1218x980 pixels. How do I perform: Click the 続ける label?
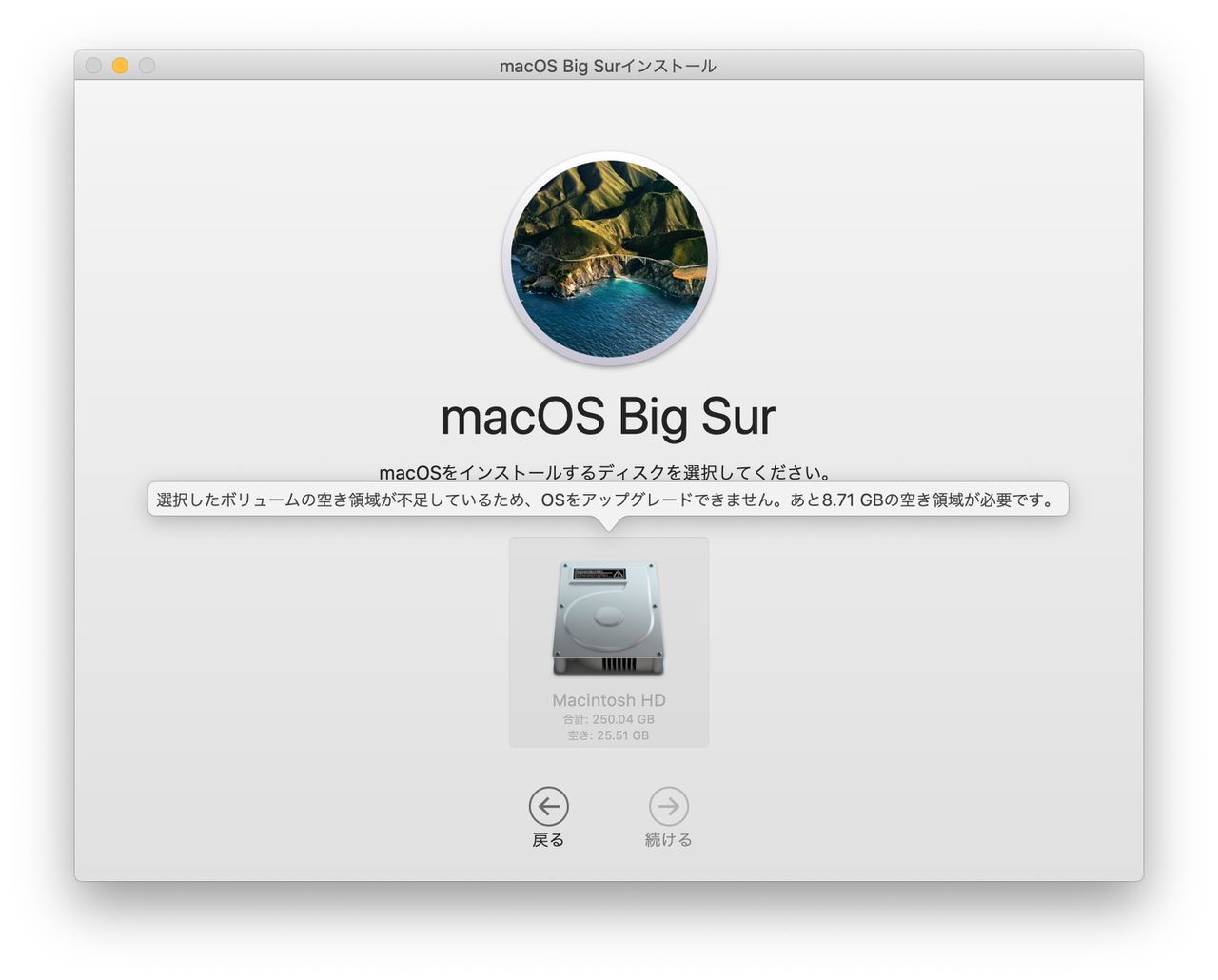(x=669, y=840)
